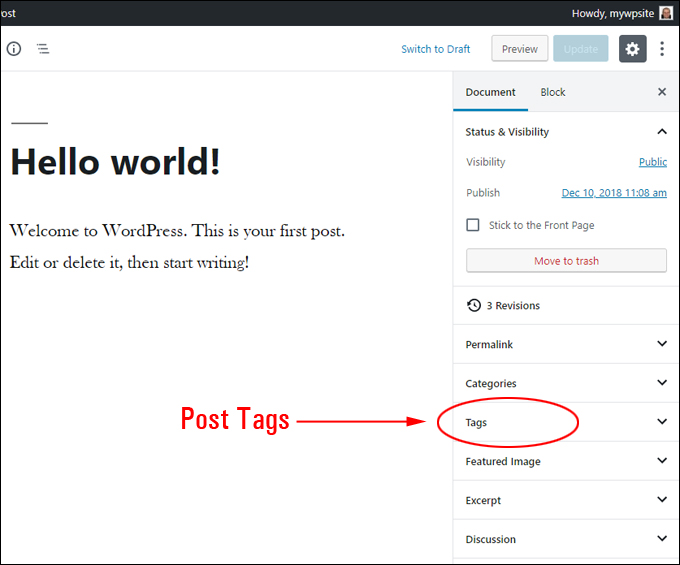The height and width of the screenshot is (565, 680).
Task: Click the Tags panel label
Action: point(476,422)
